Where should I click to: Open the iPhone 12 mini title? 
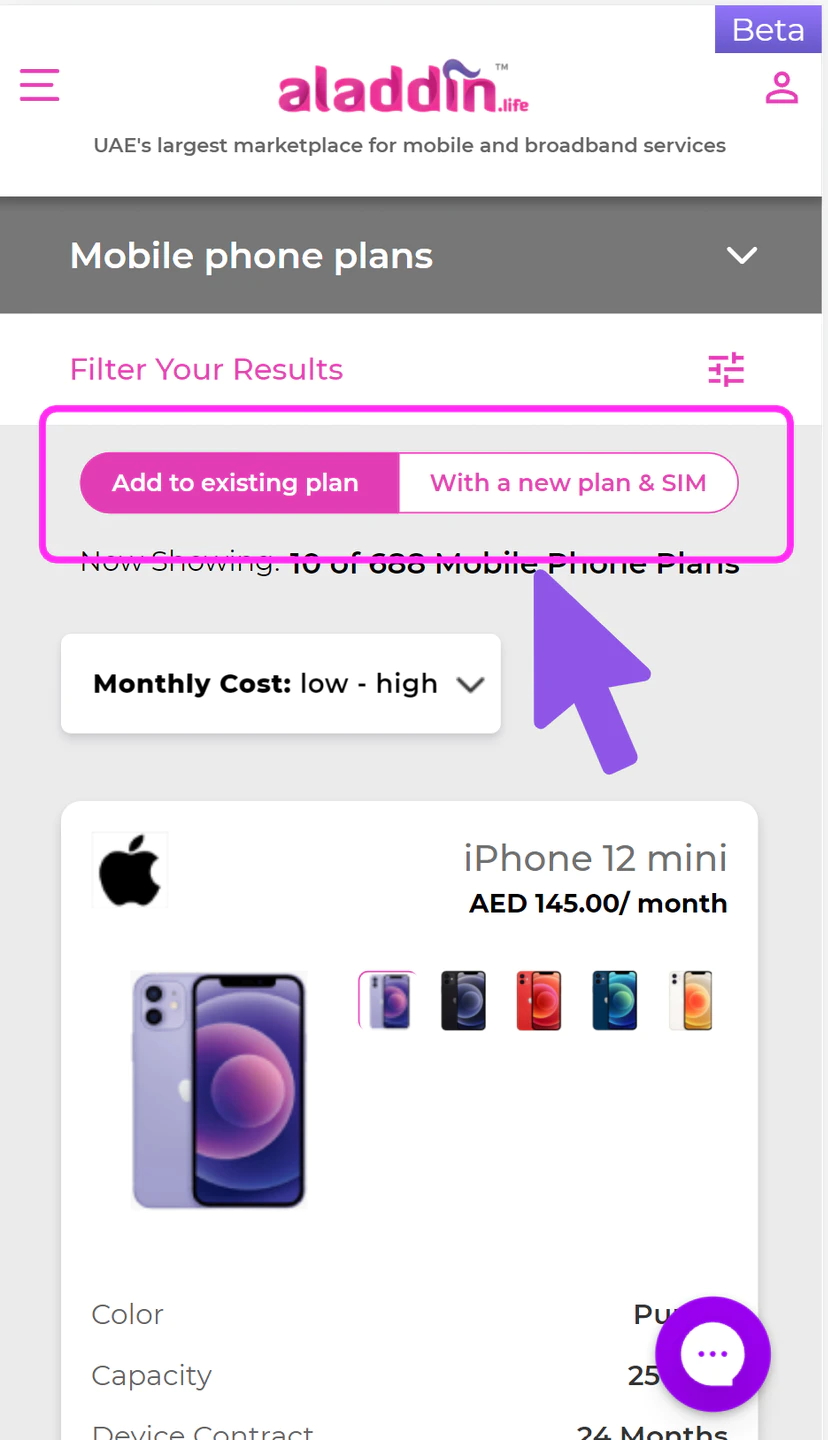point(595,858)
